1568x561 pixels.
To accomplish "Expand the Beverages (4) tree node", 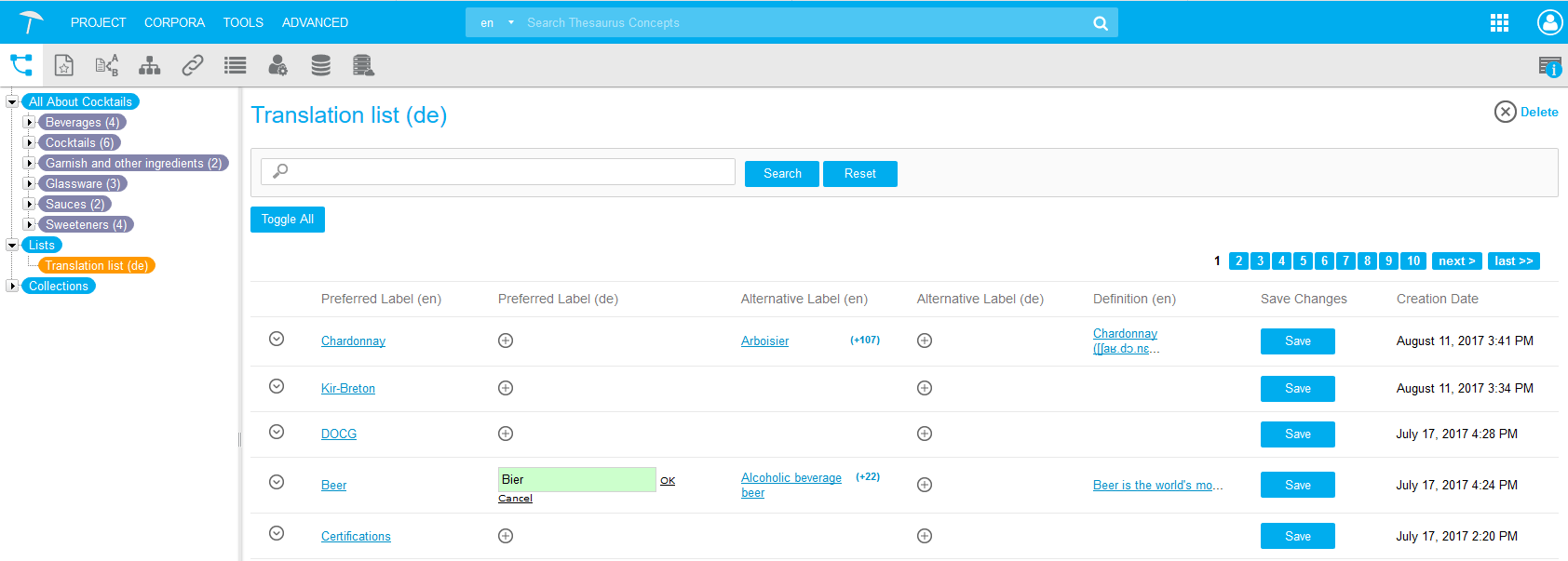I will 29,122.
